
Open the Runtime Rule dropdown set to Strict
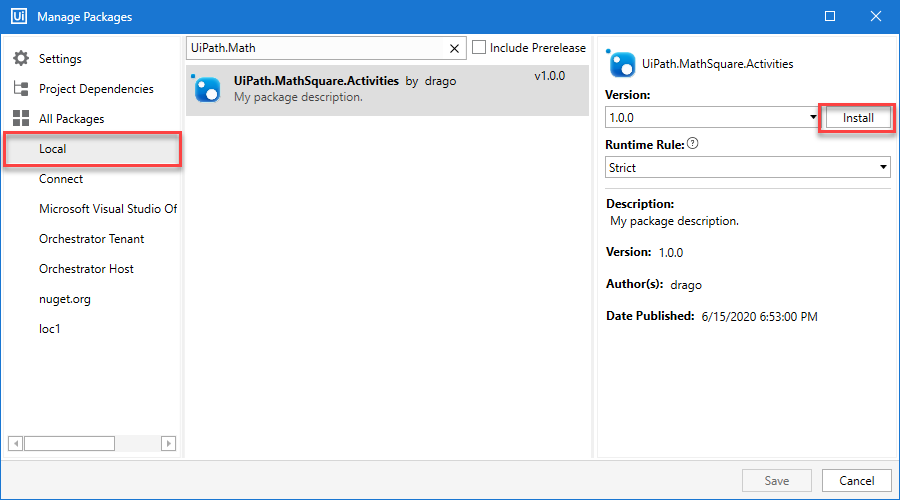(x=747, y=168)
